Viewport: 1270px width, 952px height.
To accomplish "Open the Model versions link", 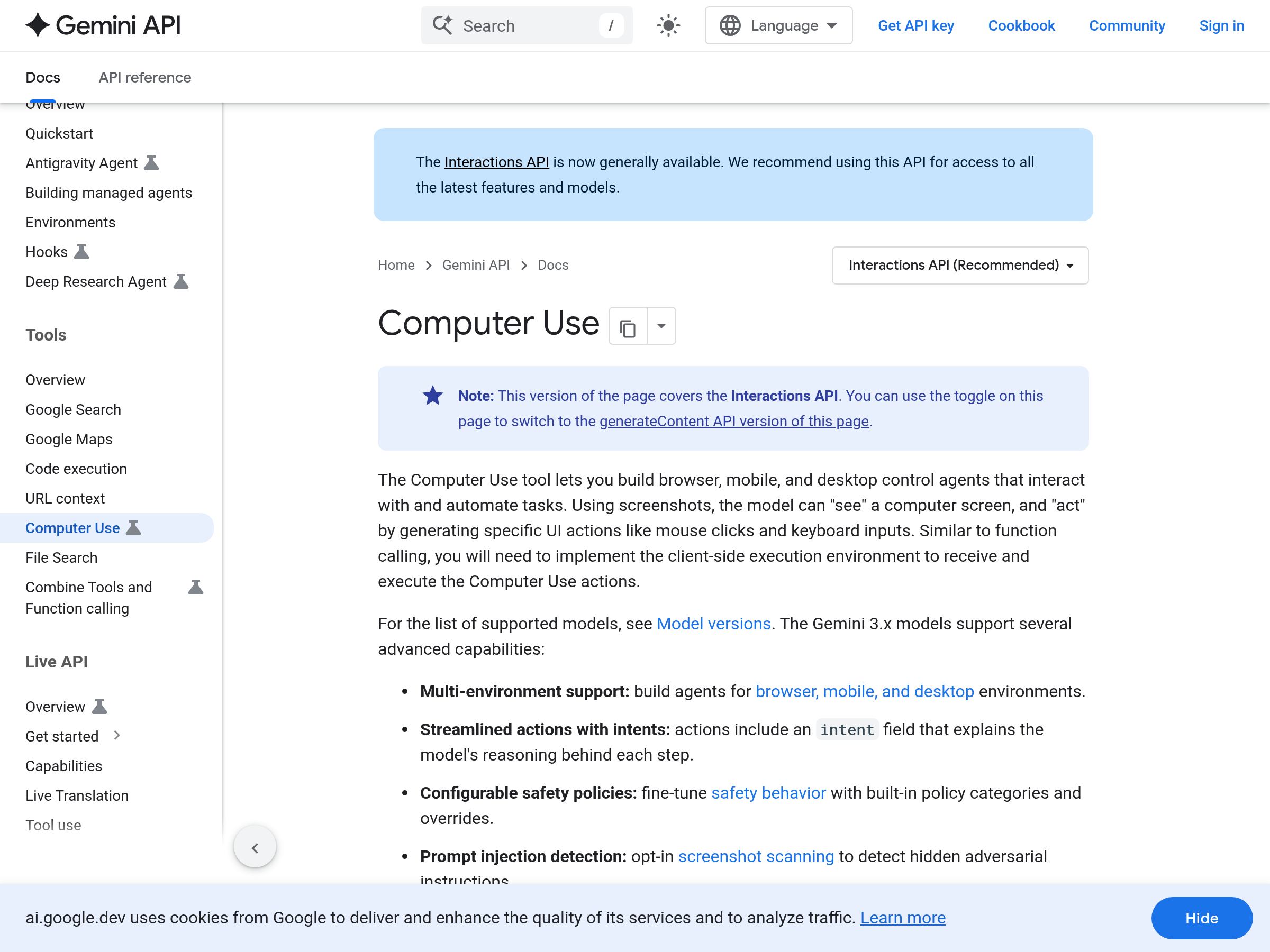I will pos(714,624).
